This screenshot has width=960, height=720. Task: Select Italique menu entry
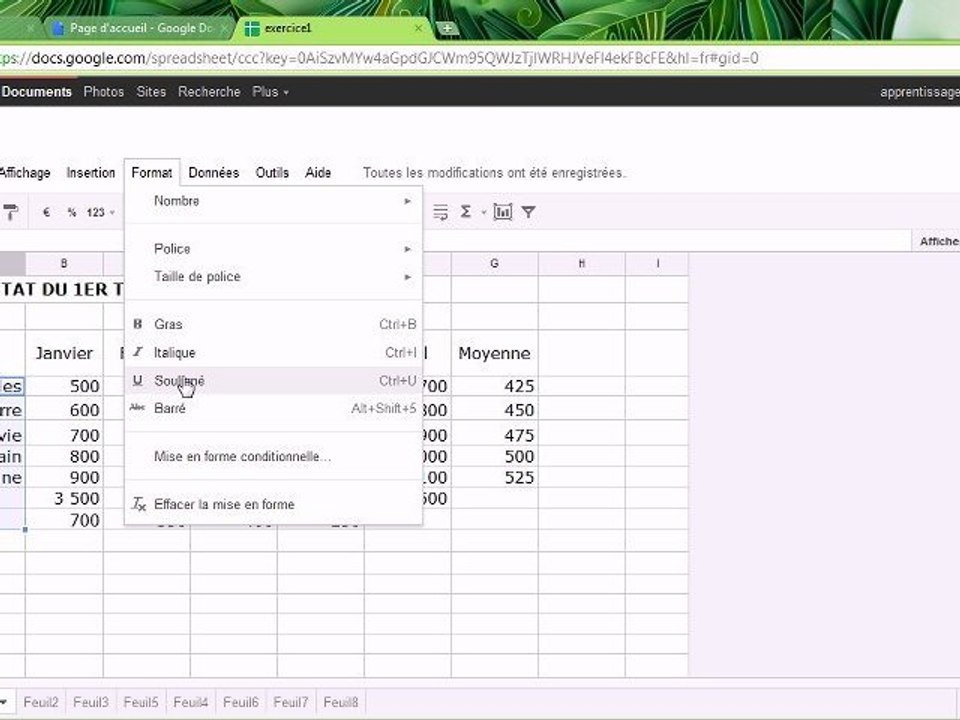pyautogui.click(x=274, y=353)
